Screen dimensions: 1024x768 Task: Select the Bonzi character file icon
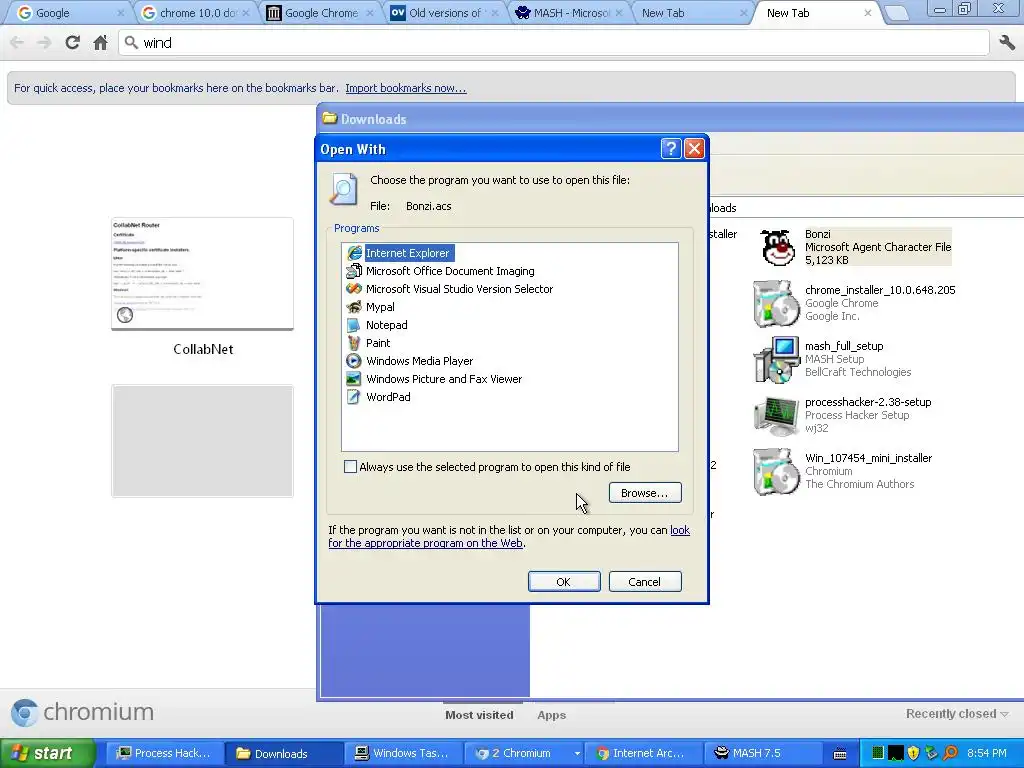coord(777,247)
